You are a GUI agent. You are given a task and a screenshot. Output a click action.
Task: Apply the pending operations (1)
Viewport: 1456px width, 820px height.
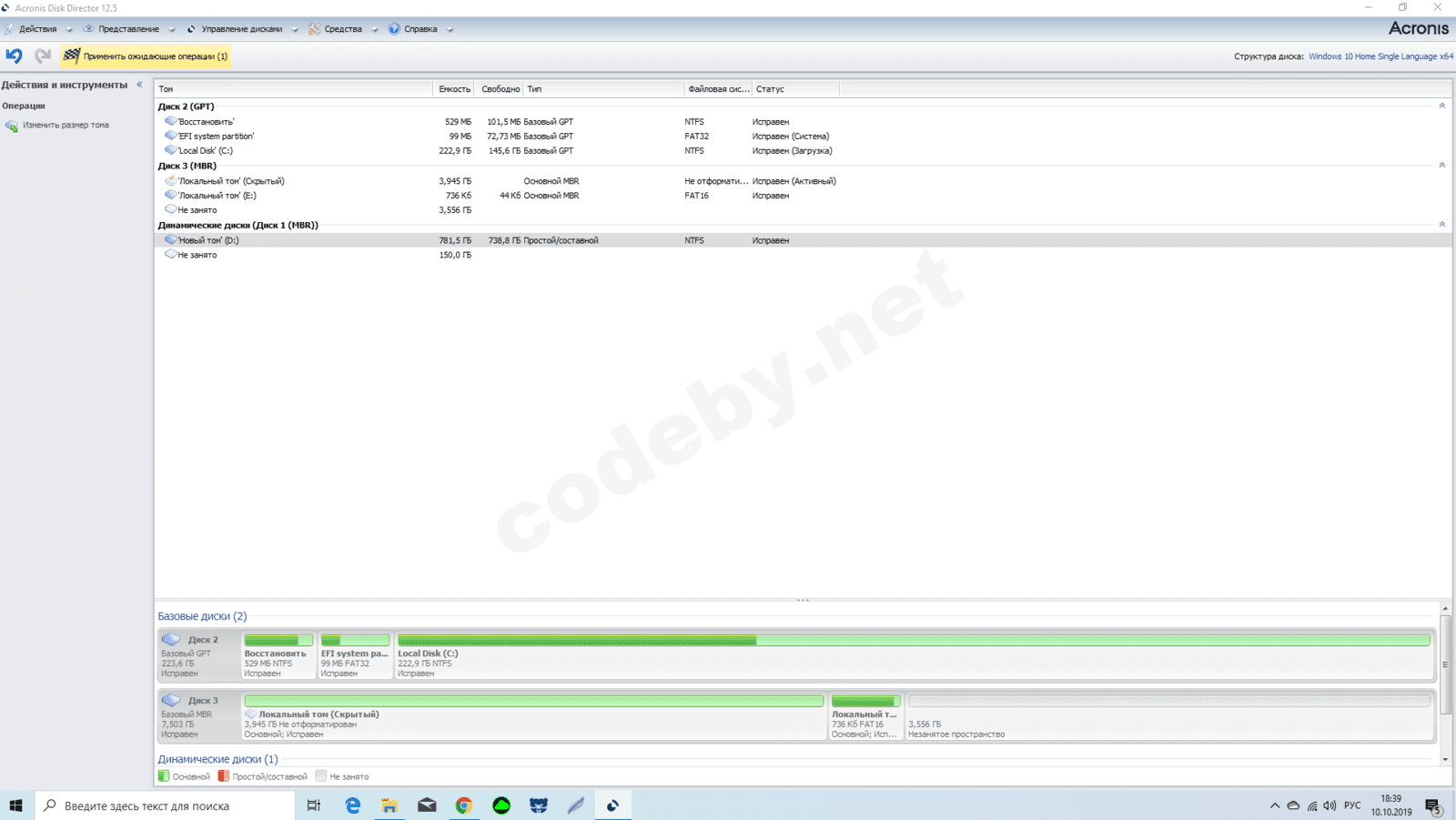tap(146, 56)
